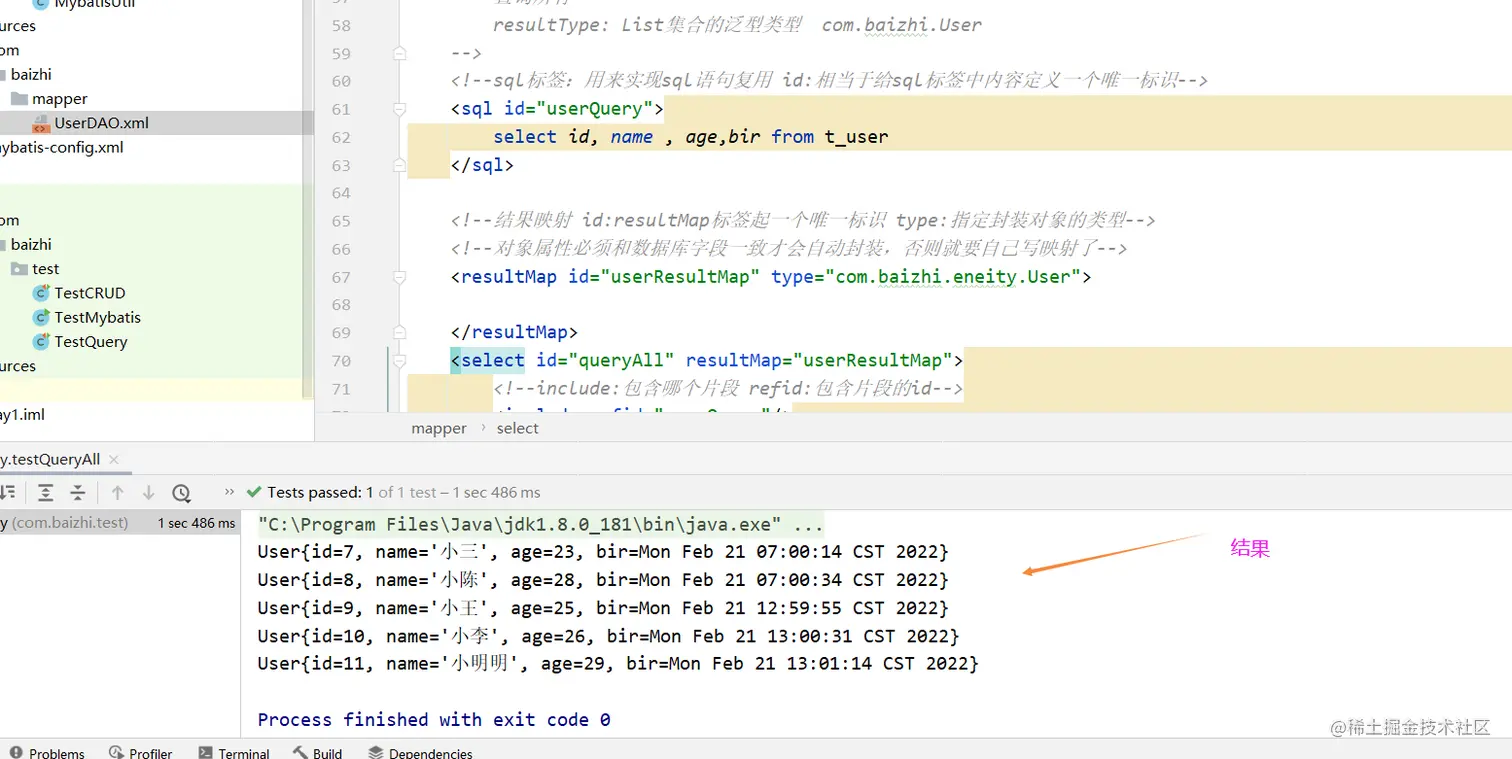Show more test toolbar actions chevron
The width and height of the screenshot is (1512, 759).
[x=229, y=492]
